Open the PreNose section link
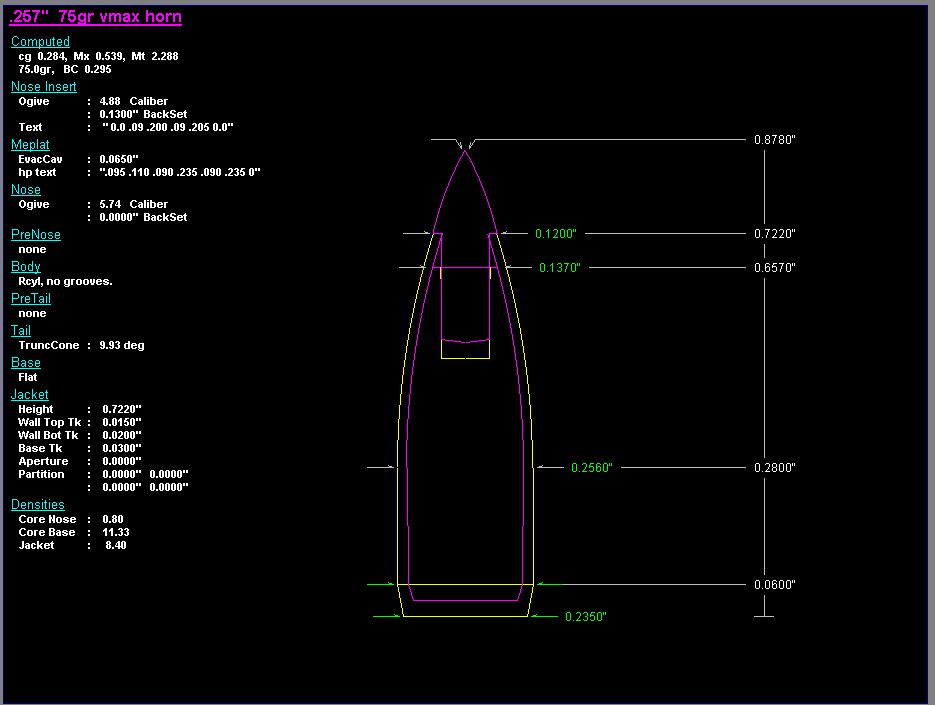935x705 pixels. coord(36,234)
